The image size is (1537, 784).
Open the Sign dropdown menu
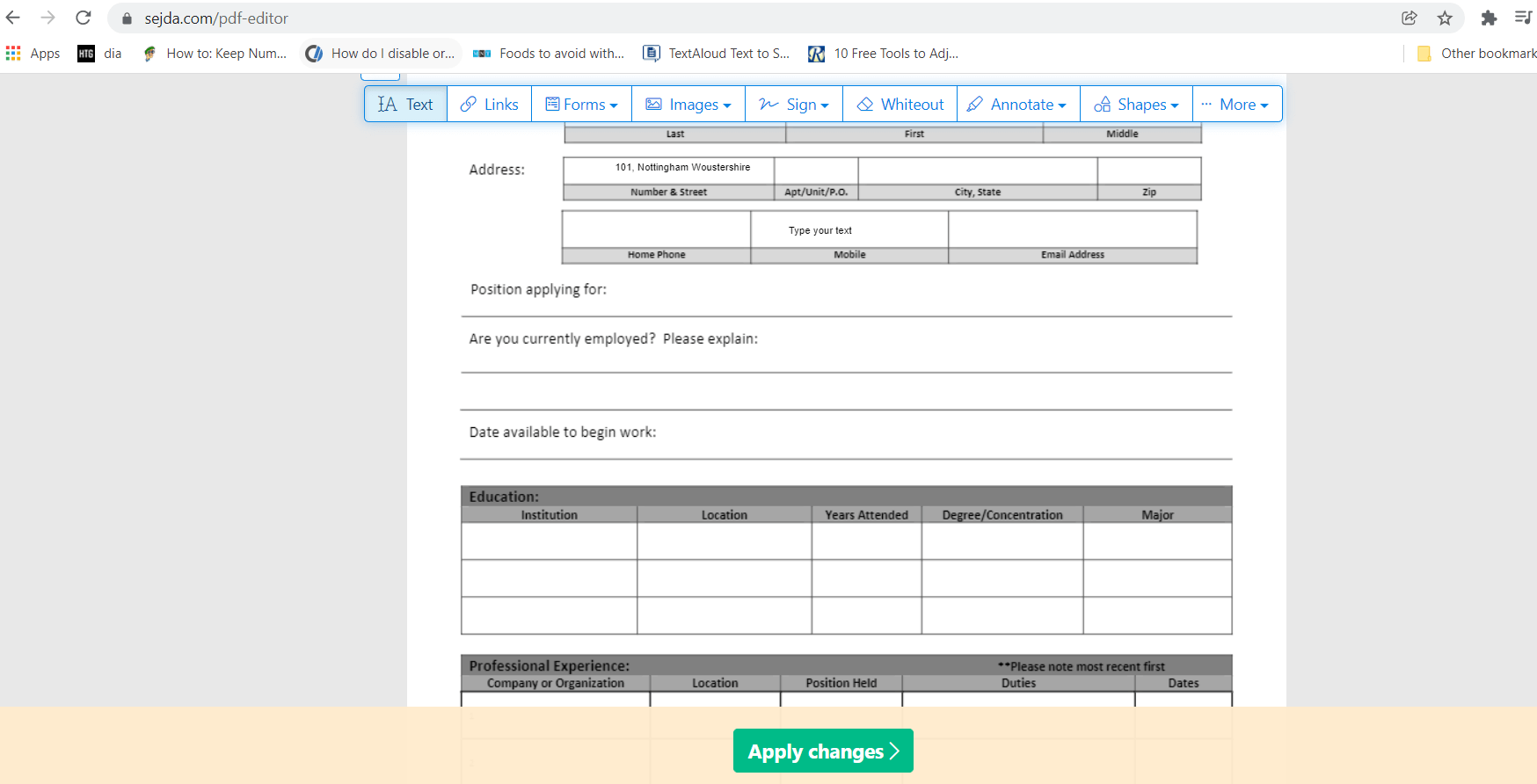pos(794,105)
